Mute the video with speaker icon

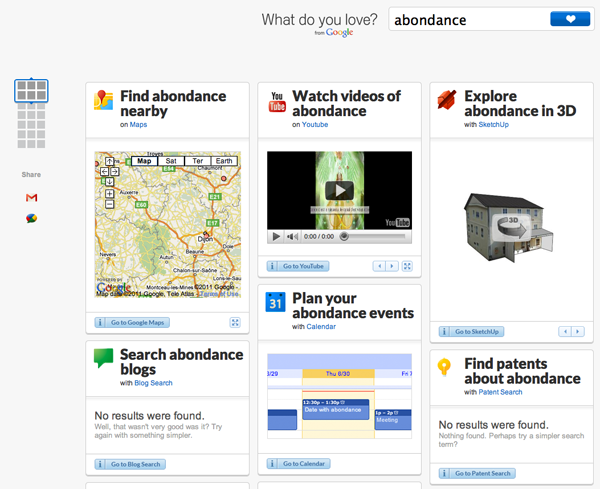coord(292,237)
